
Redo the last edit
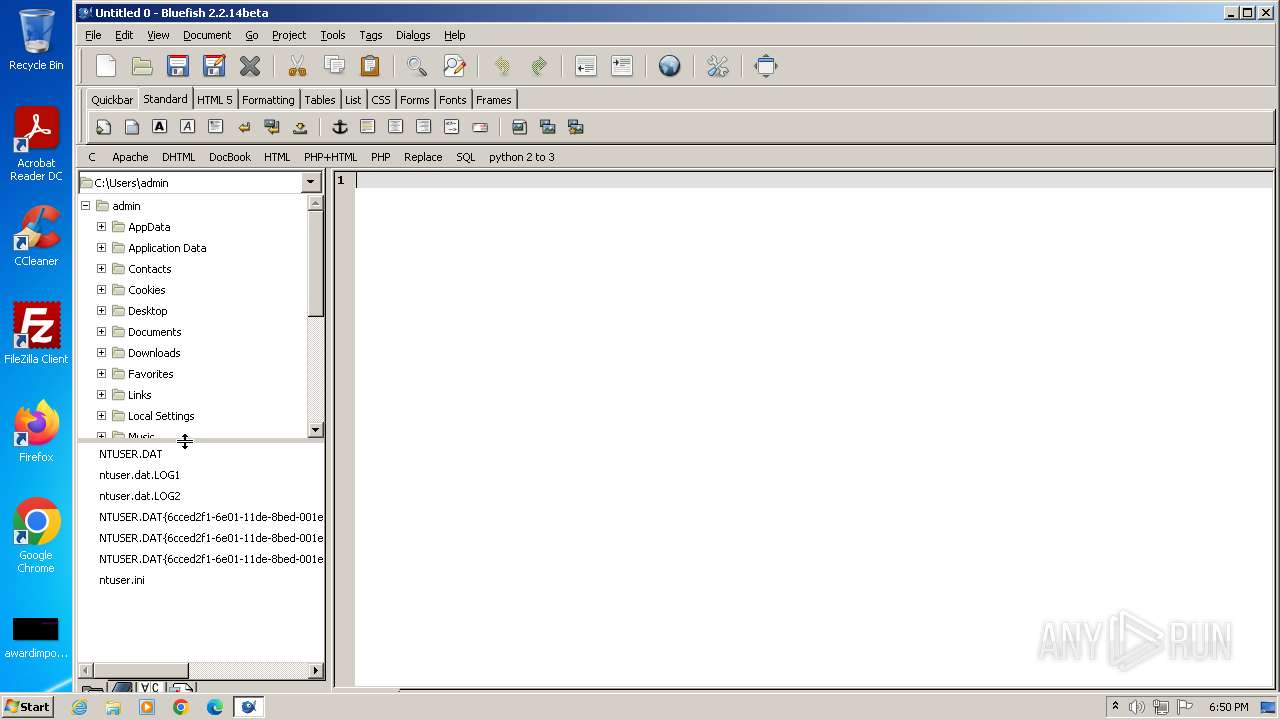[538, 66]
